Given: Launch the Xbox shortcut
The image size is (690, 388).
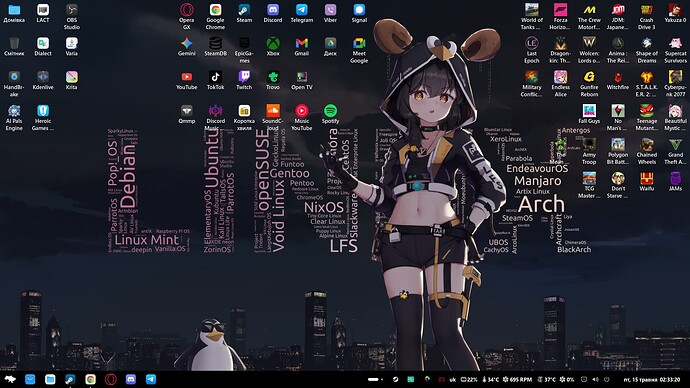Looking at the screenshot, I should click(x=273, y=47).
